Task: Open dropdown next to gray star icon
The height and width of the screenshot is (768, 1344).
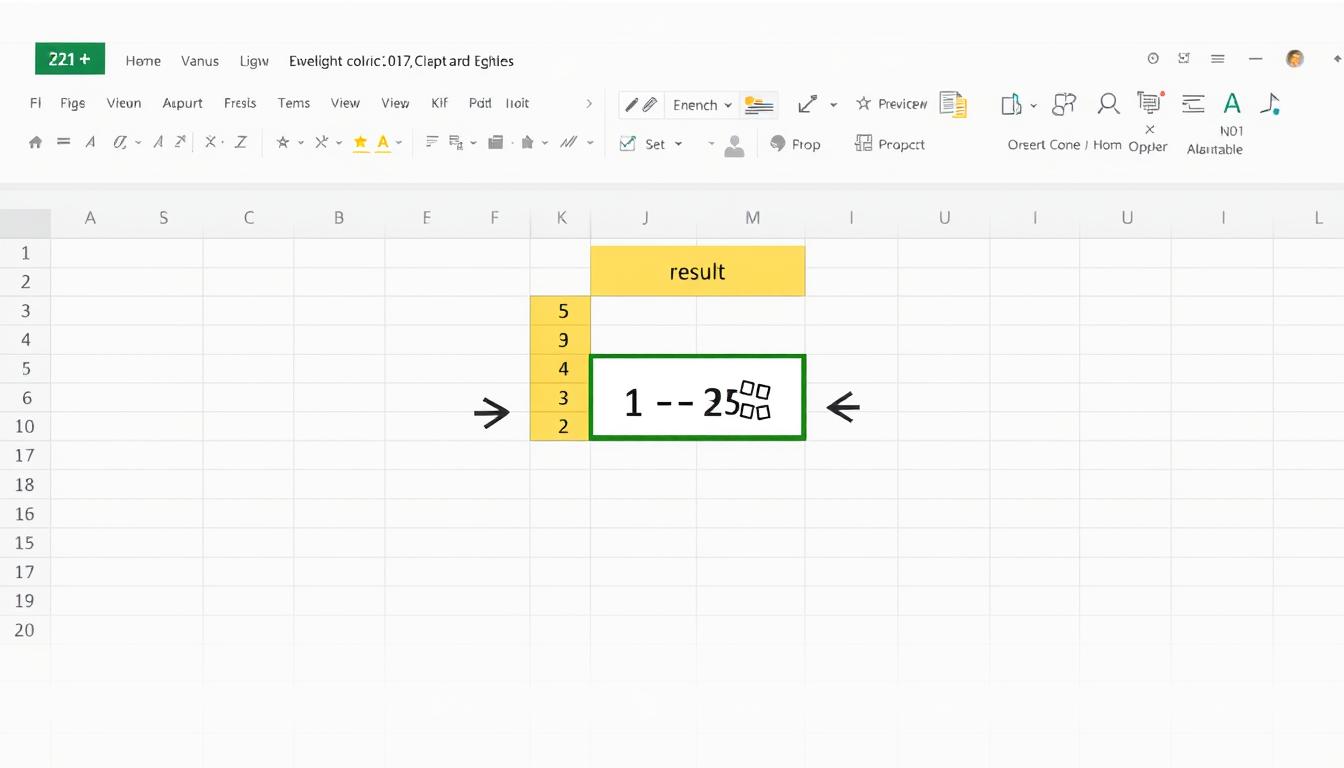Action: pyautogui.click(x=299, y=143)
